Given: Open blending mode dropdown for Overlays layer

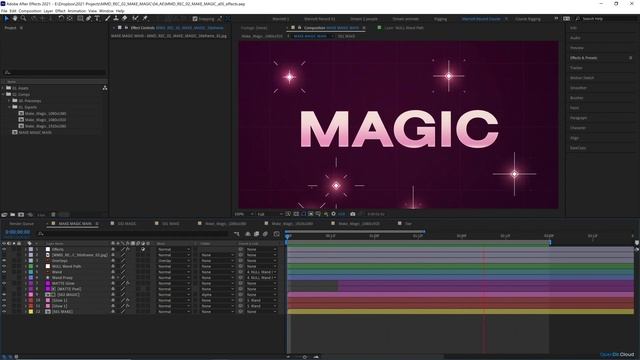Looking at the screenshot, I should click(x=174, y=260).
